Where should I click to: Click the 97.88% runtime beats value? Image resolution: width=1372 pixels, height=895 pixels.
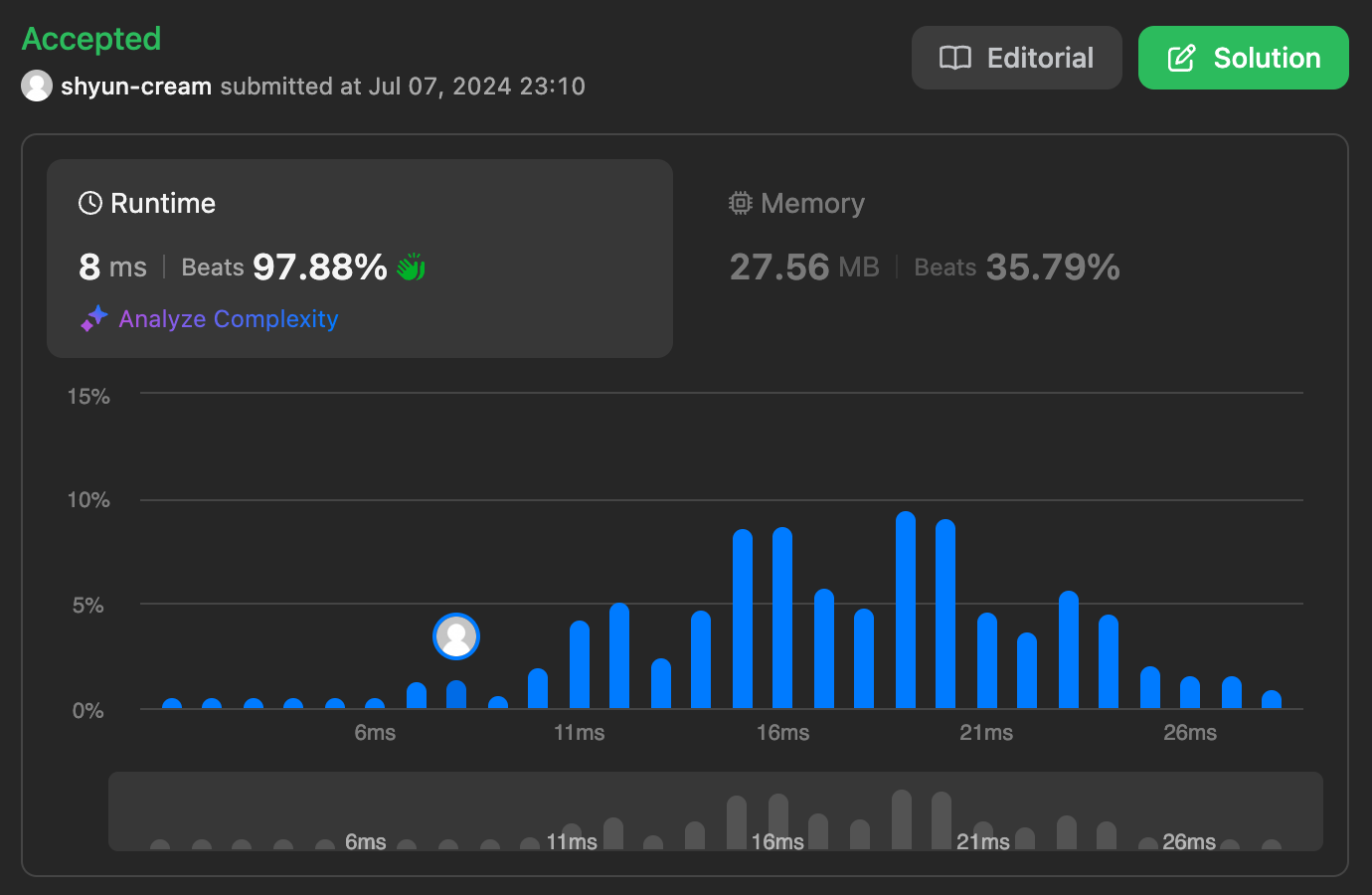(320, 267)
